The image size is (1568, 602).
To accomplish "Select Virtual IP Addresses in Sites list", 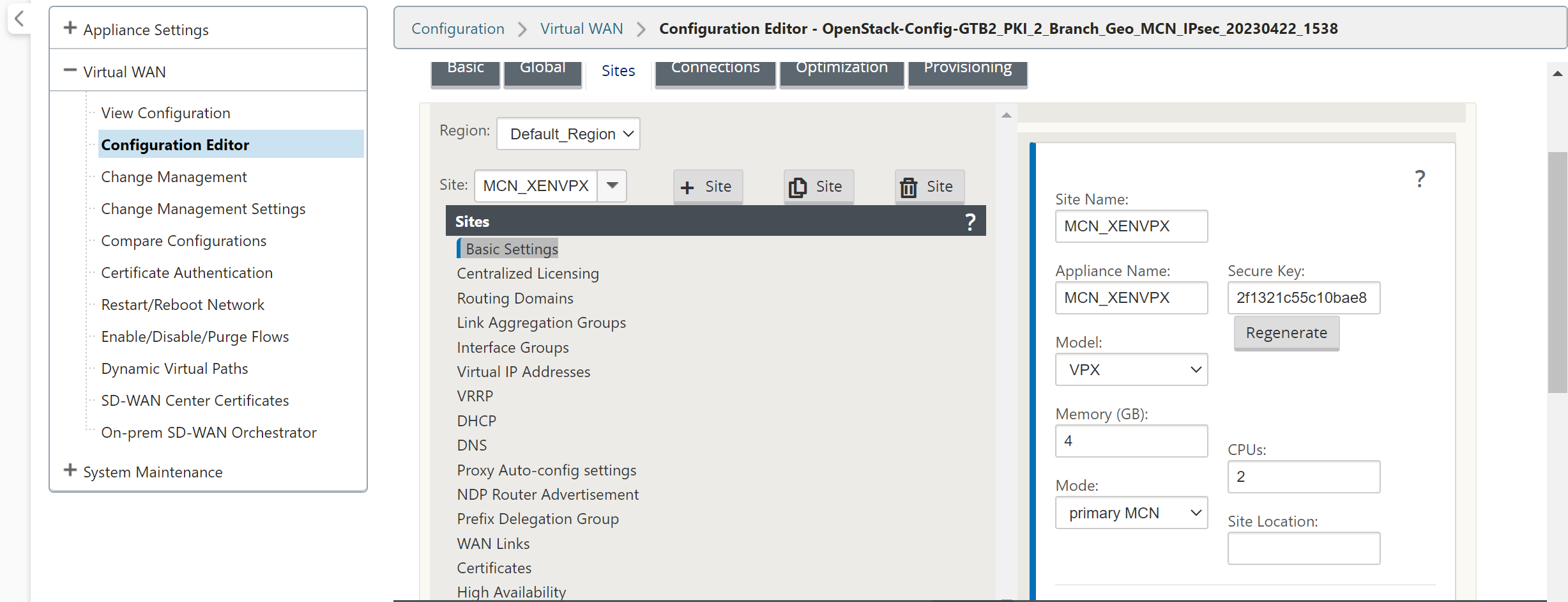I will point(523,372).
